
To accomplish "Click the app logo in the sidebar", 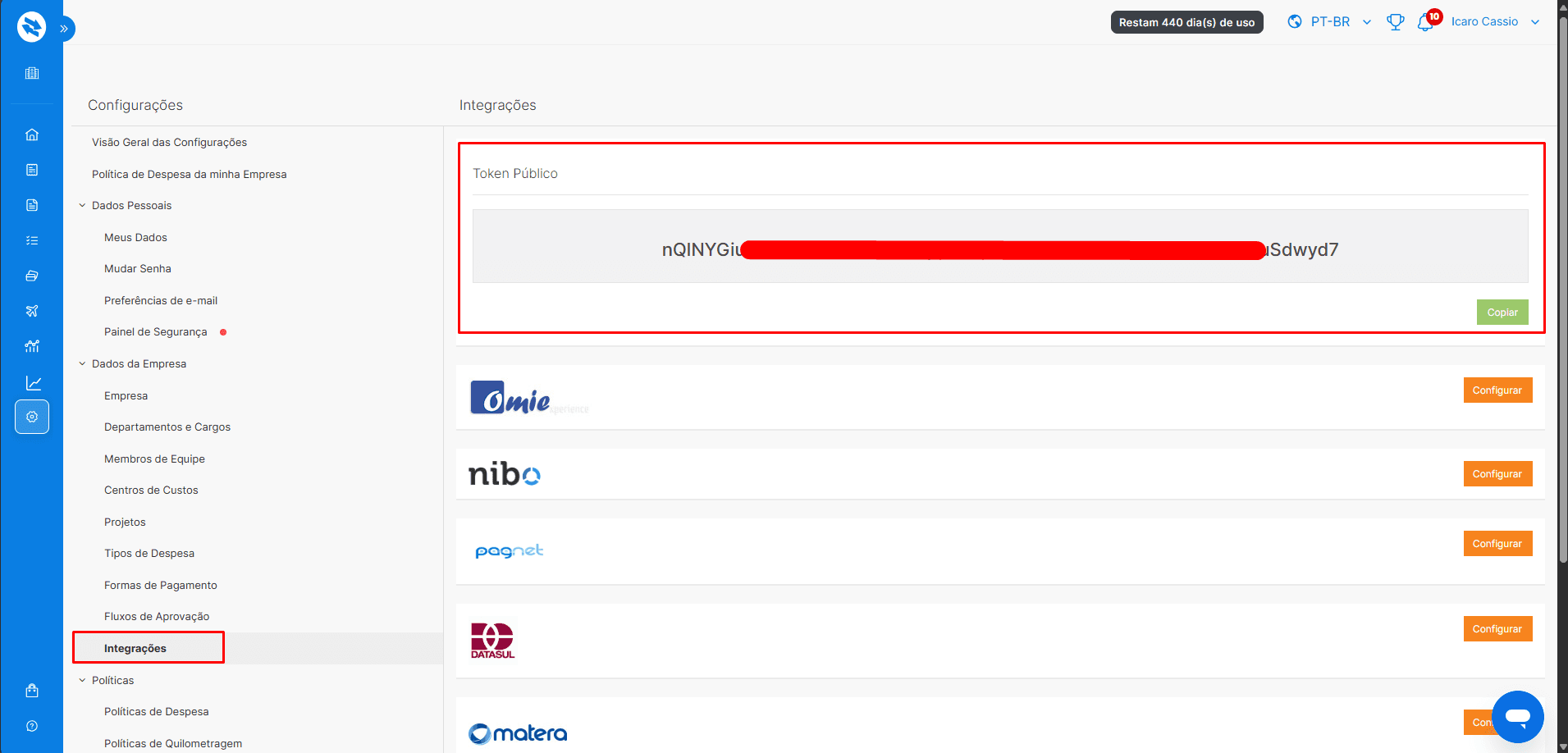I will tap(31, 27).
